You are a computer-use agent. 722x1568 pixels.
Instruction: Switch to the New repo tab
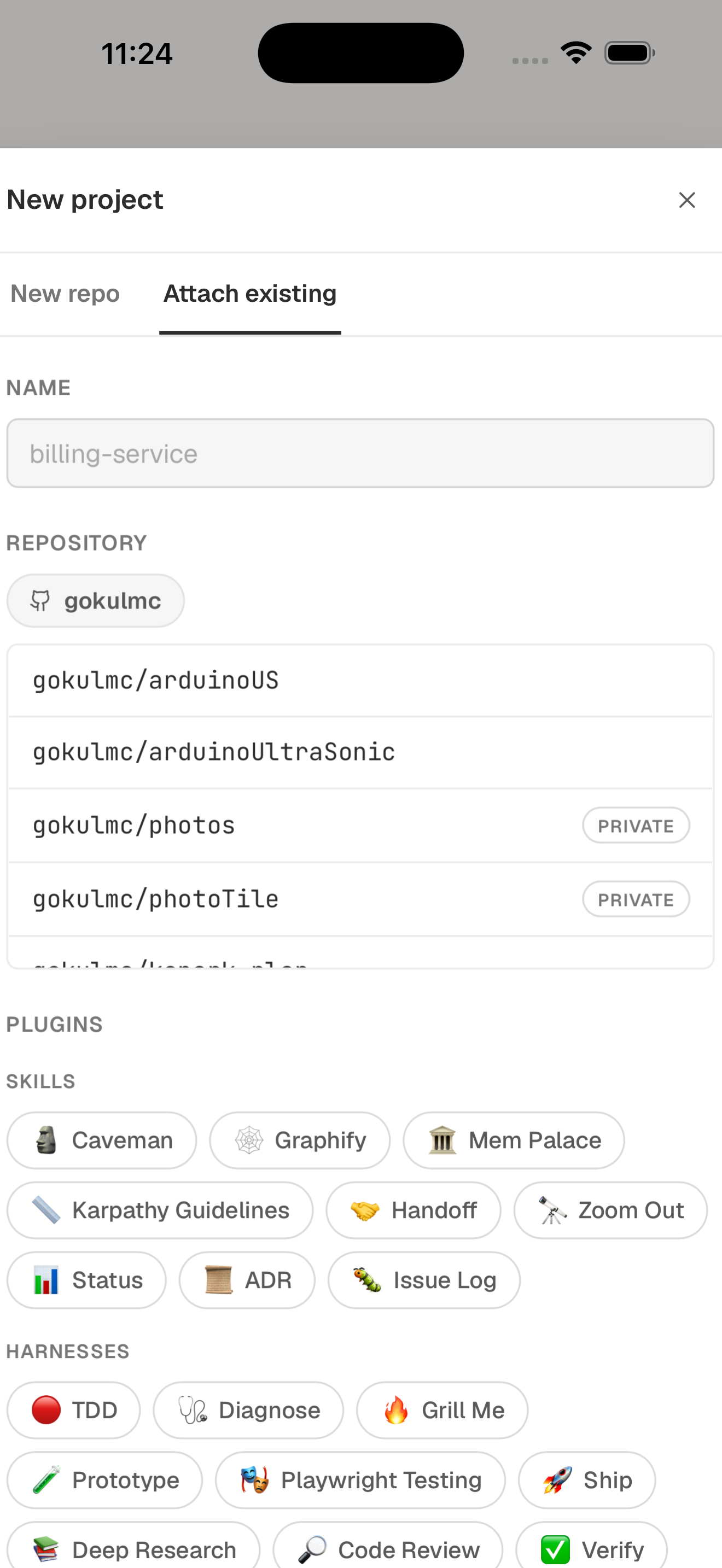tap(65, 294)
